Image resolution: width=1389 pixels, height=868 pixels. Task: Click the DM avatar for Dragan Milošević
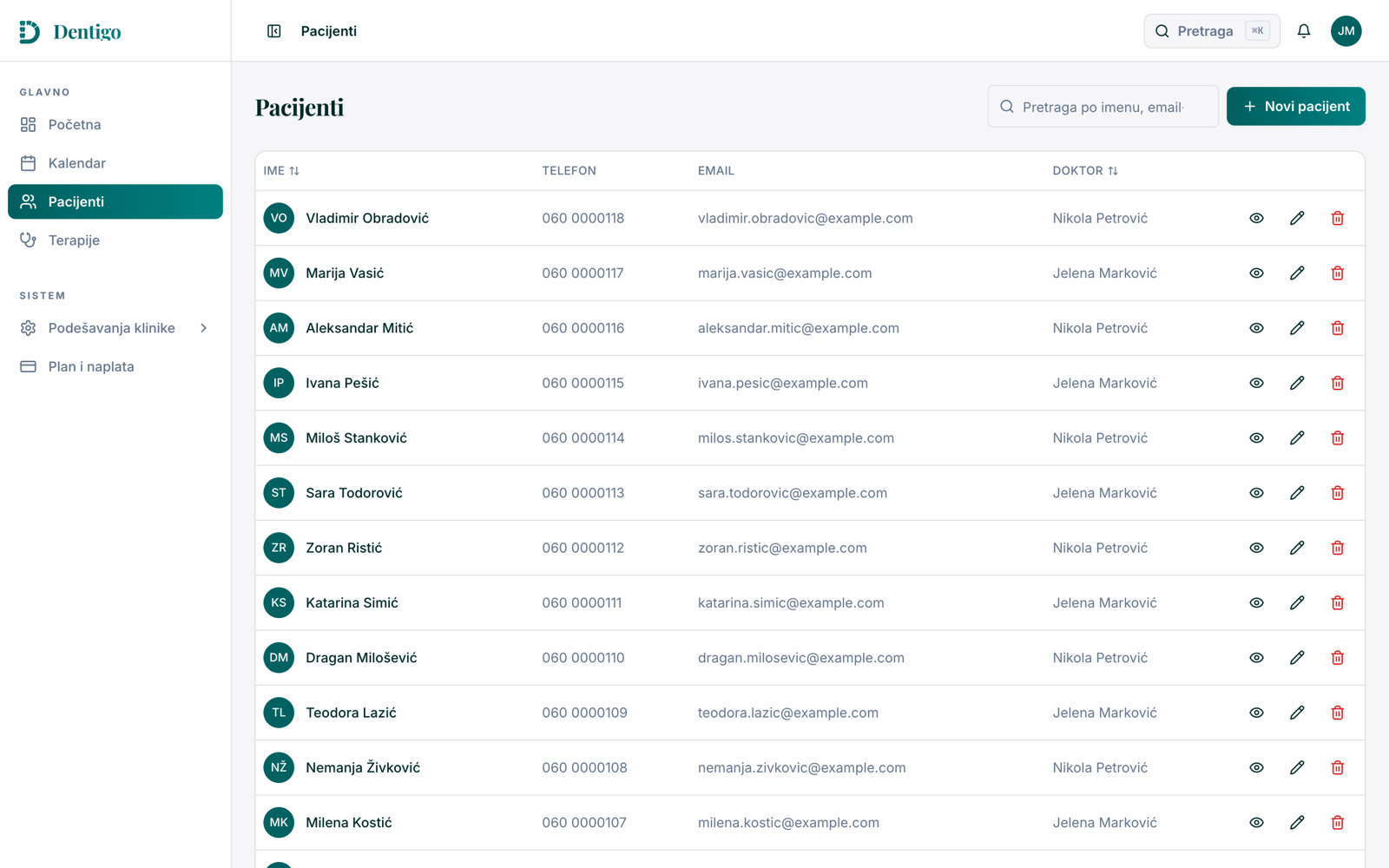pyautogui.click(x=279, y=658)
